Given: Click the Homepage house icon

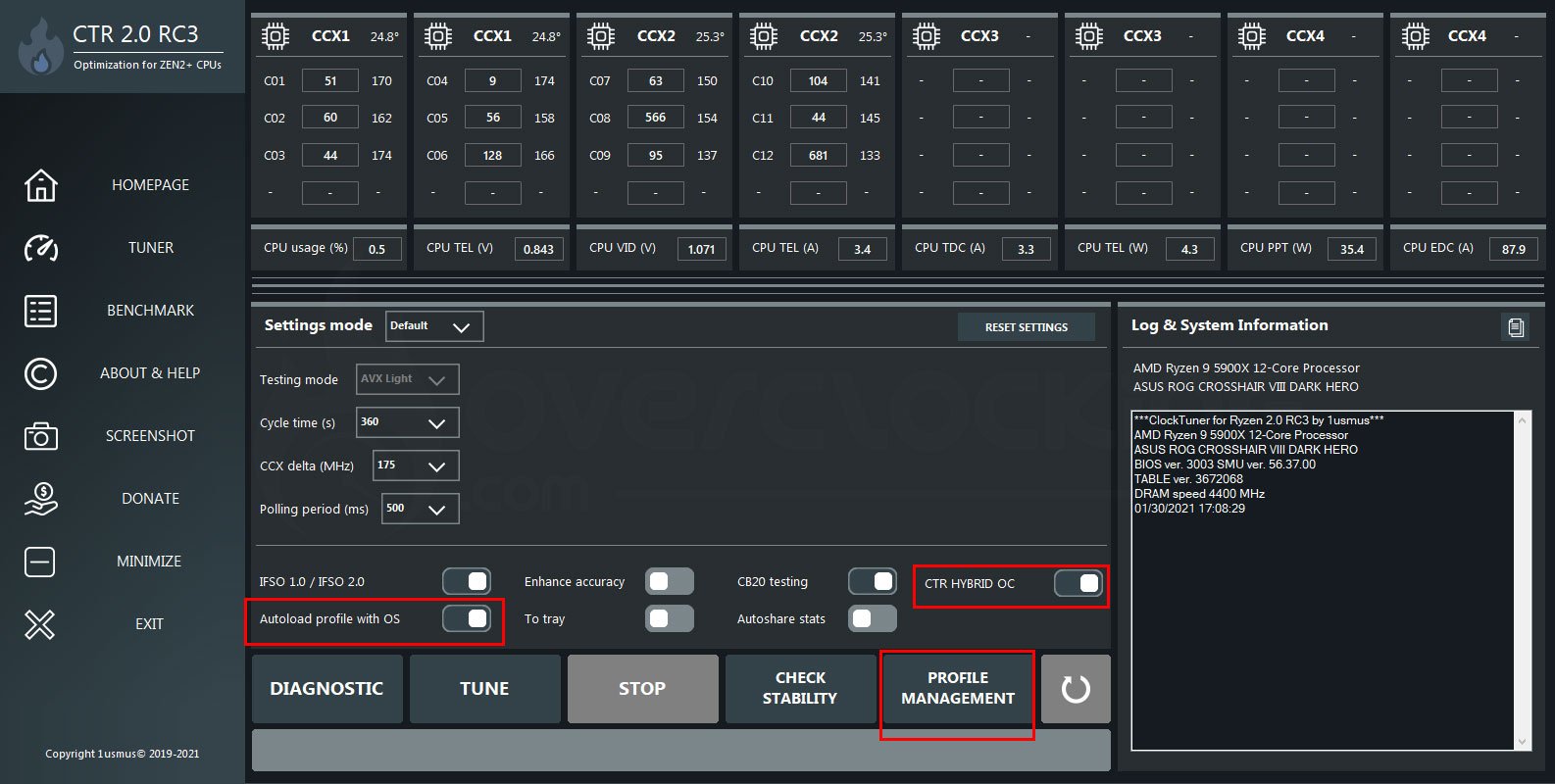Looking at the screenshot, I should click(x=40, y=185).
